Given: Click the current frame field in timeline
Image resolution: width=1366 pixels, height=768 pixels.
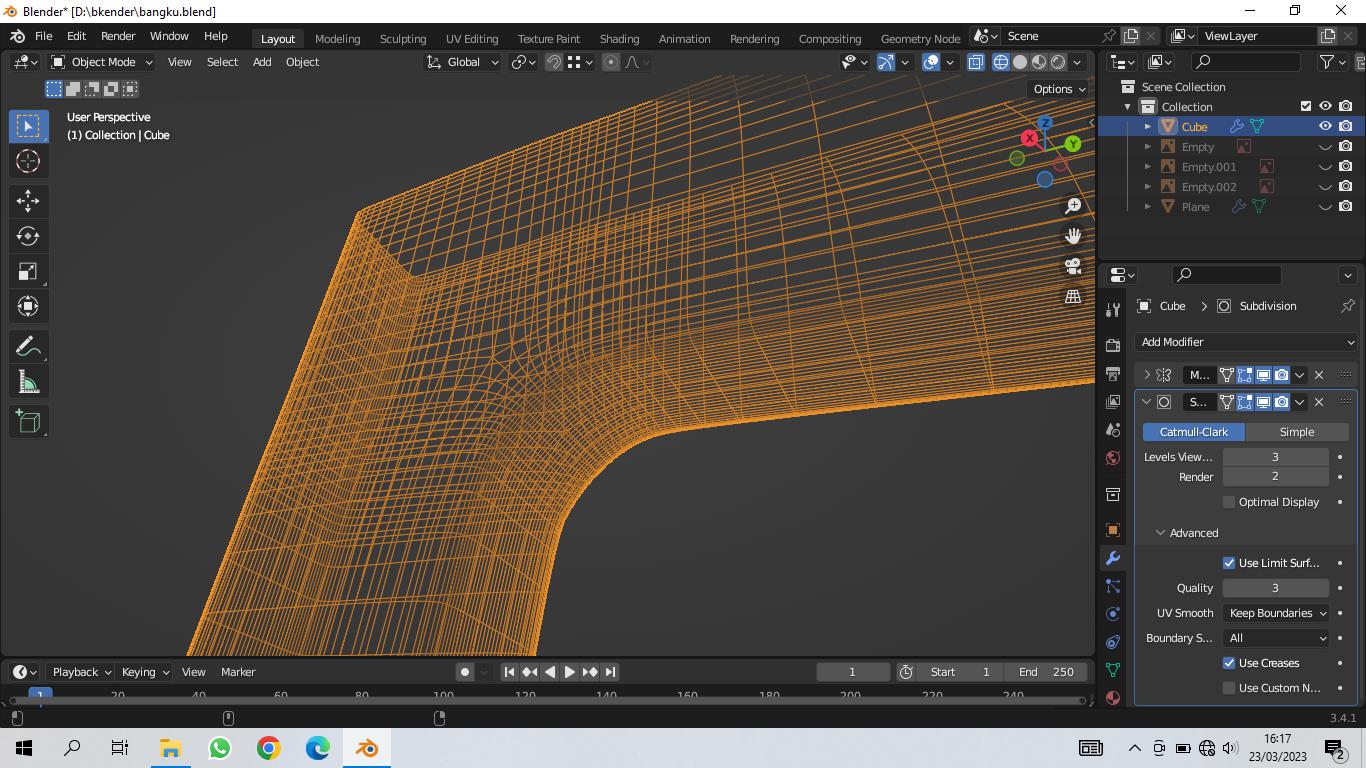Looking at the screenshot, I should 852,671.
